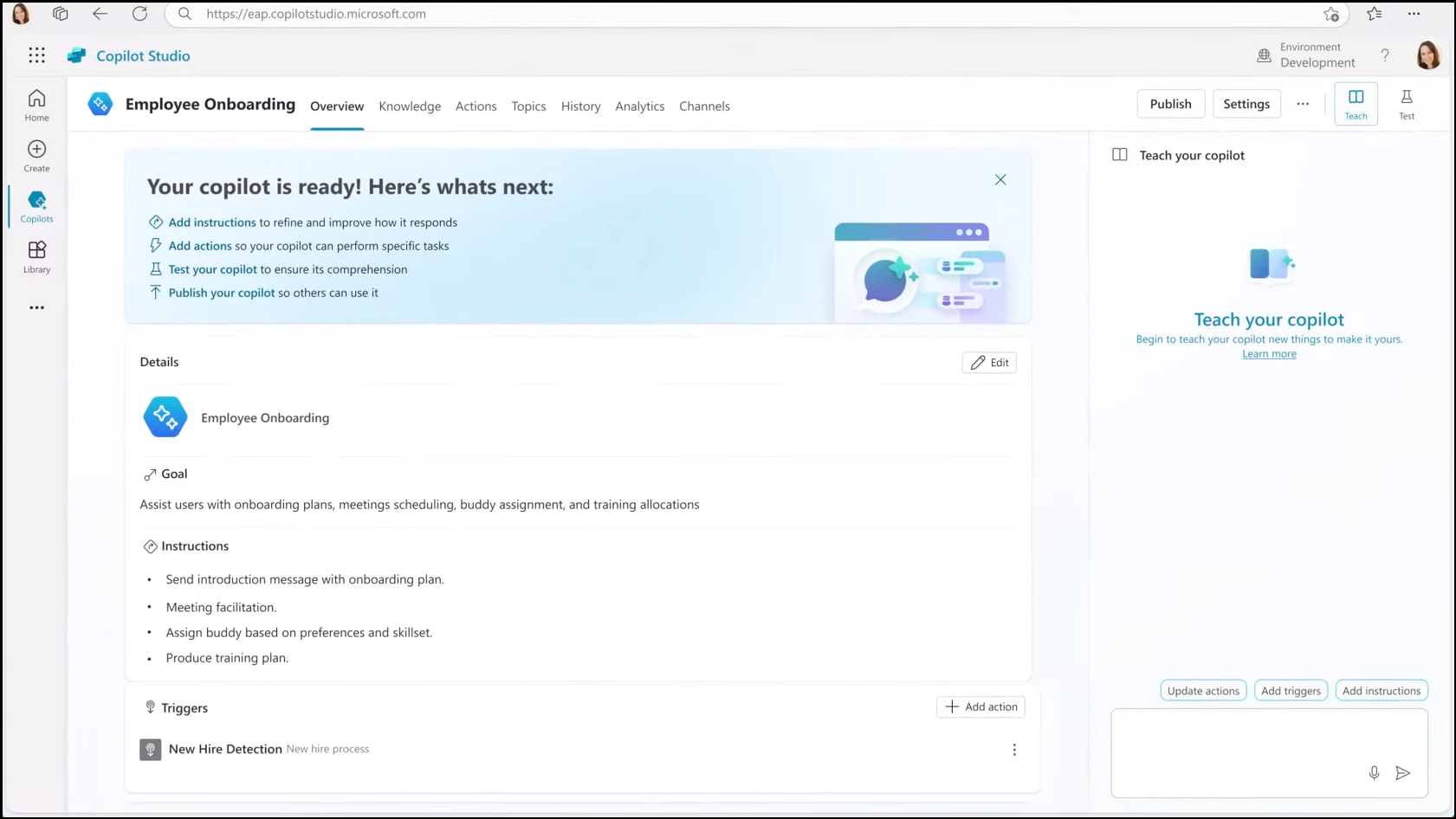Open the app launcher waffle icon
Screen dimensions: 1456x819
pos(36,55)
